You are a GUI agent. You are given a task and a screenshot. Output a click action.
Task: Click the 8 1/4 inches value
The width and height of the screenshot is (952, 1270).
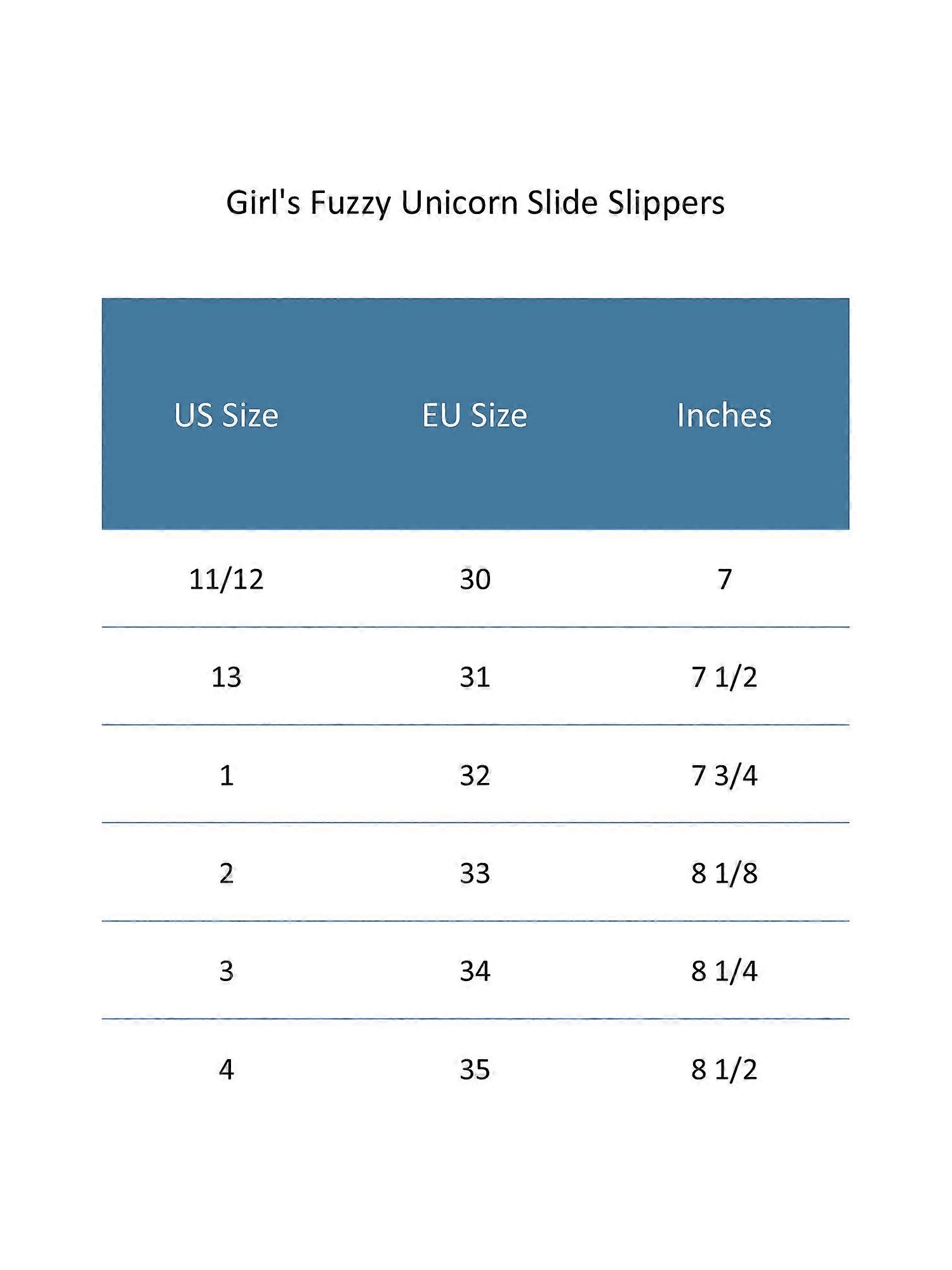725,972
